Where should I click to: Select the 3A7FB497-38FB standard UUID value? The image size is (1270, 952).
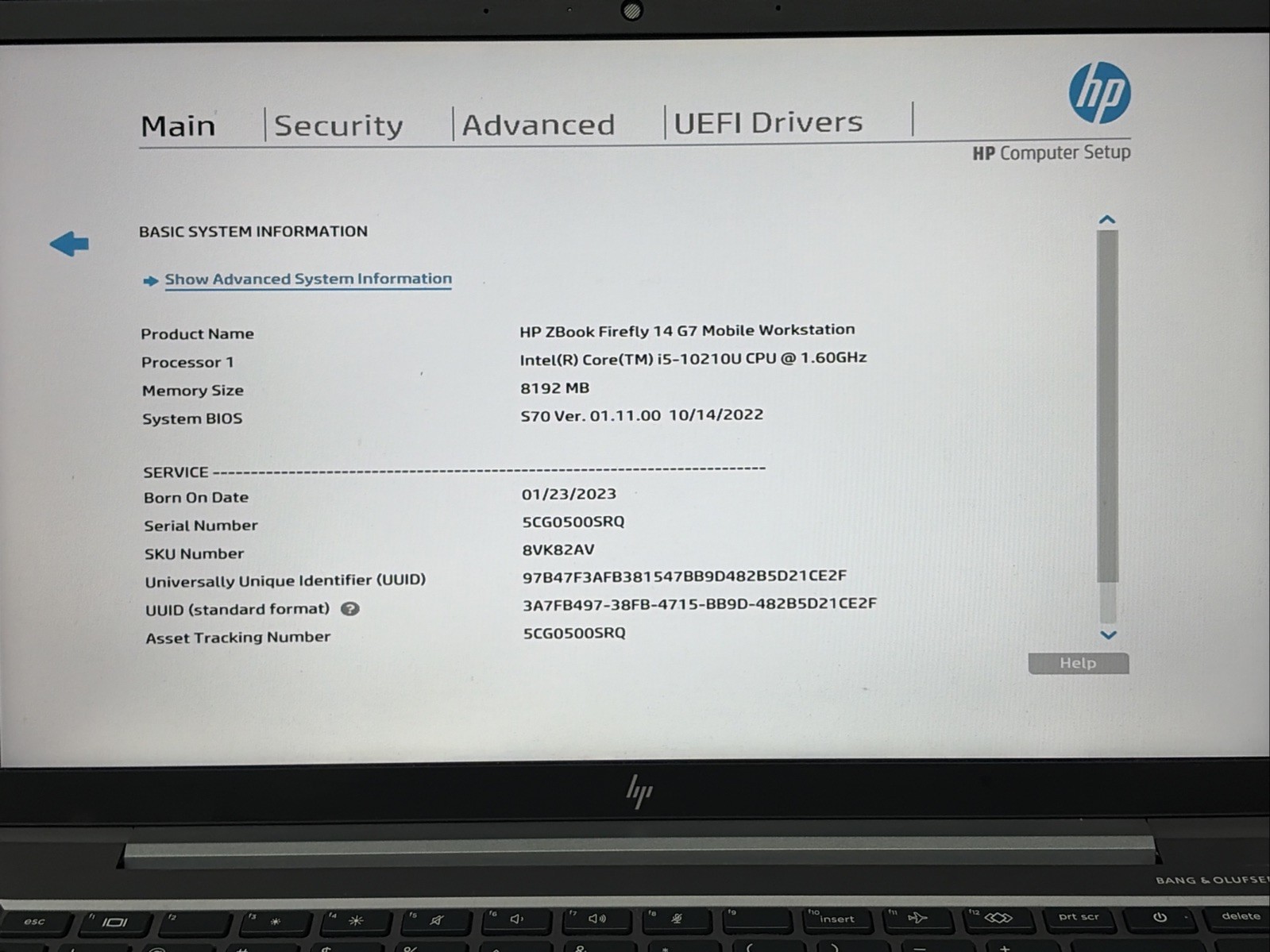(700, 604)
